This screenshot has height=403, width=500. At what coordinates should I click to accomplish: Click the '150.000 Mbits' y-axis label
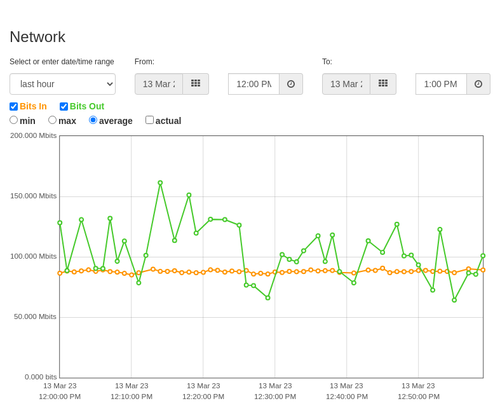[33, 196]
